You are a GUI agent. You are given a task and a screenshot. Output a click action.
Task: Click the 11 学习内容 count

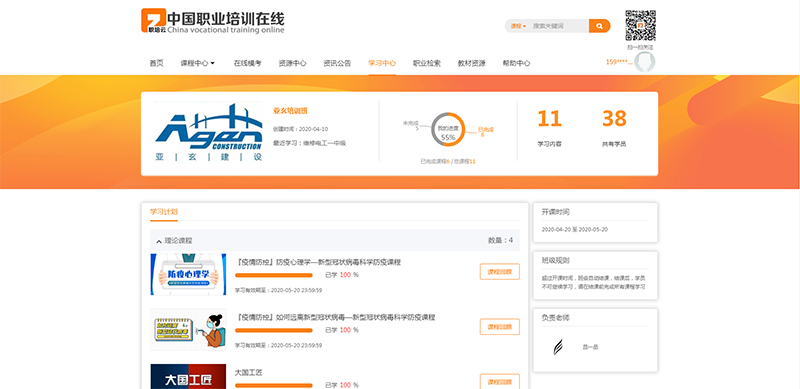click(549, 118)
